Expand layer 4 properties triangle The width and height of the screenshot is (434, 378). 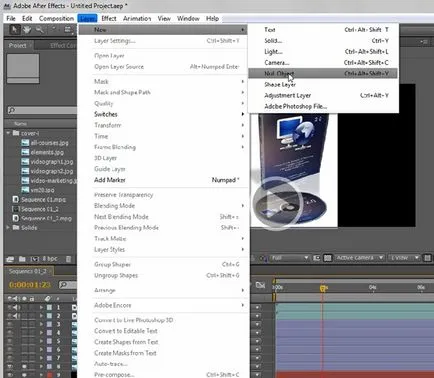click(x=41, y=333)
